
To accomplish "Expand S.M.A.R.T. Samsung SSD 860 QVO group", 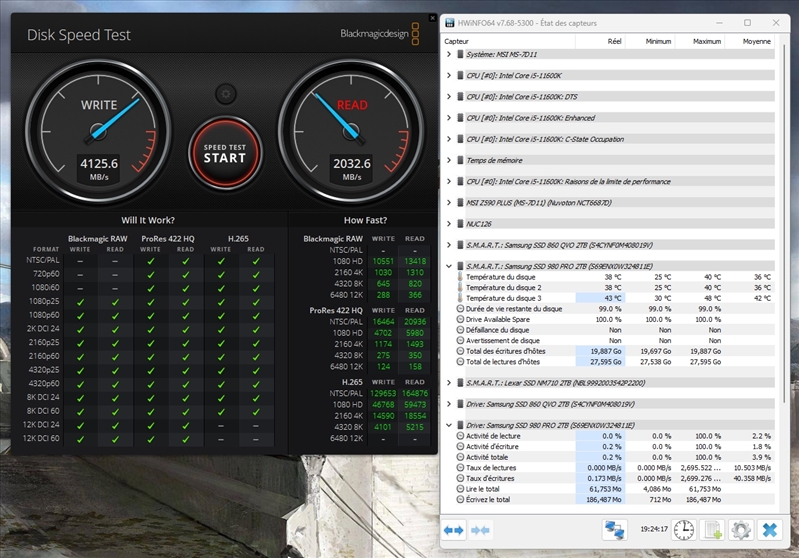I will (x=448, y=245).
